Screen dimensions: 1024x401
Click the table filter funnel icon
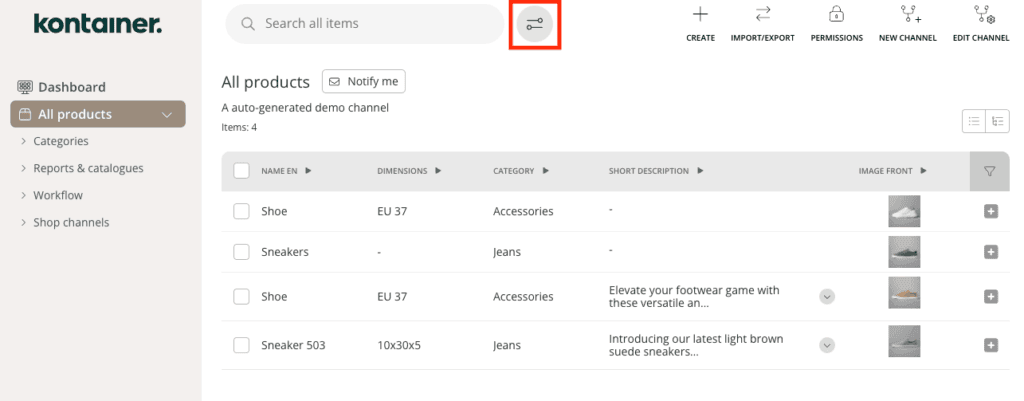[x=989, y=171]
